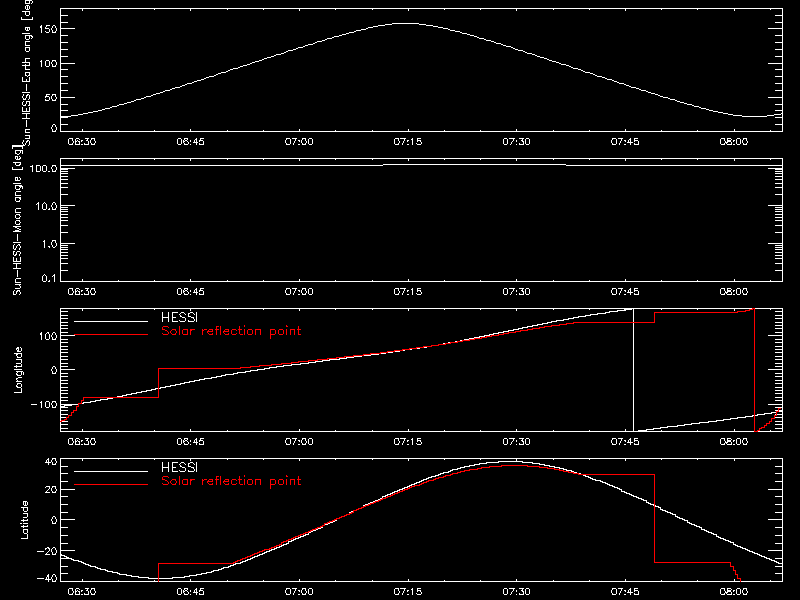Click the -100 tick label on Longitude plot
800x600 pixels.
[x=44, y=405]
